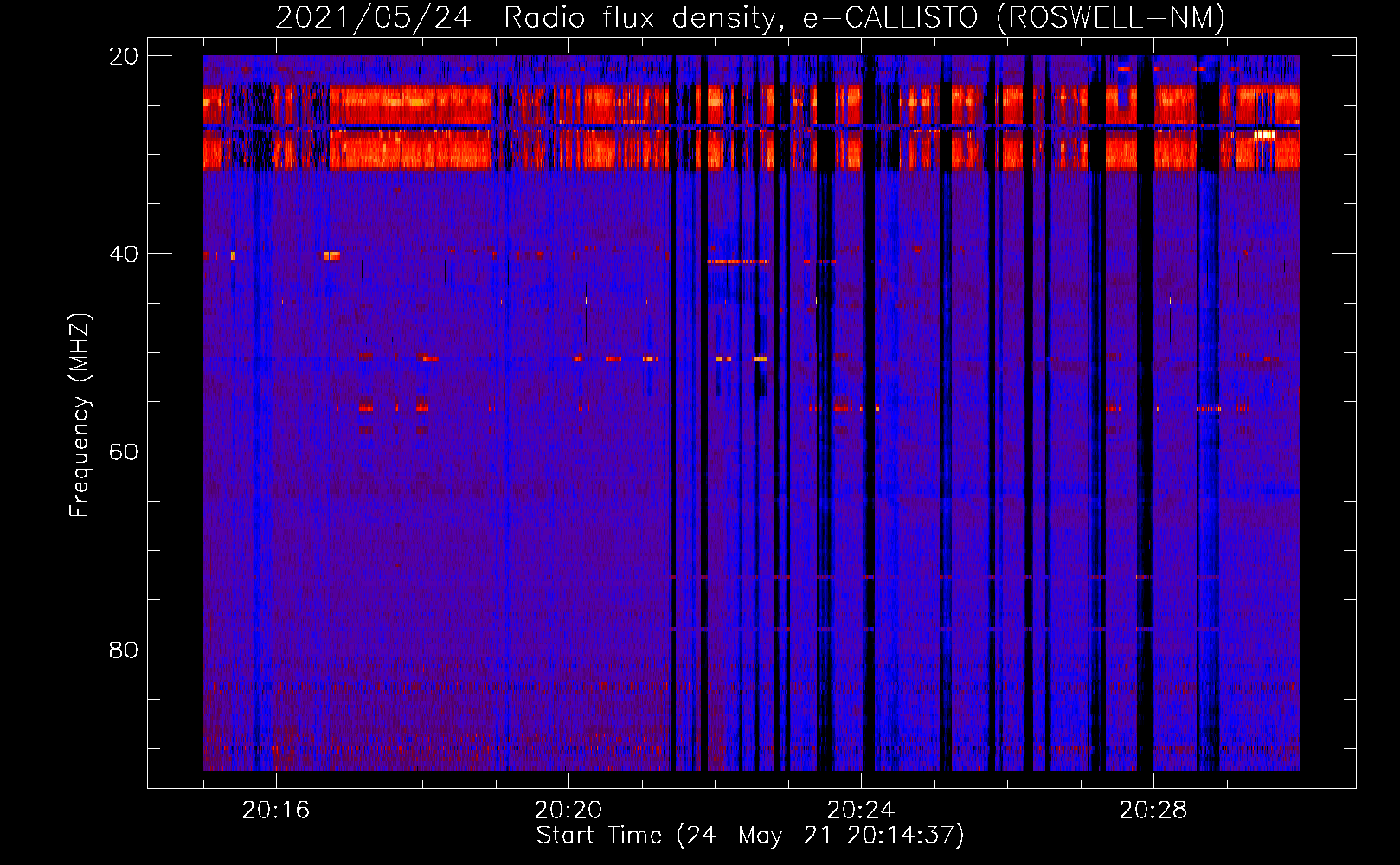Click the plot title 'Radio flux density, e-CALLISTO (ROSWELL-NM)'
1400x865 pixels.
tap(864, 17)
